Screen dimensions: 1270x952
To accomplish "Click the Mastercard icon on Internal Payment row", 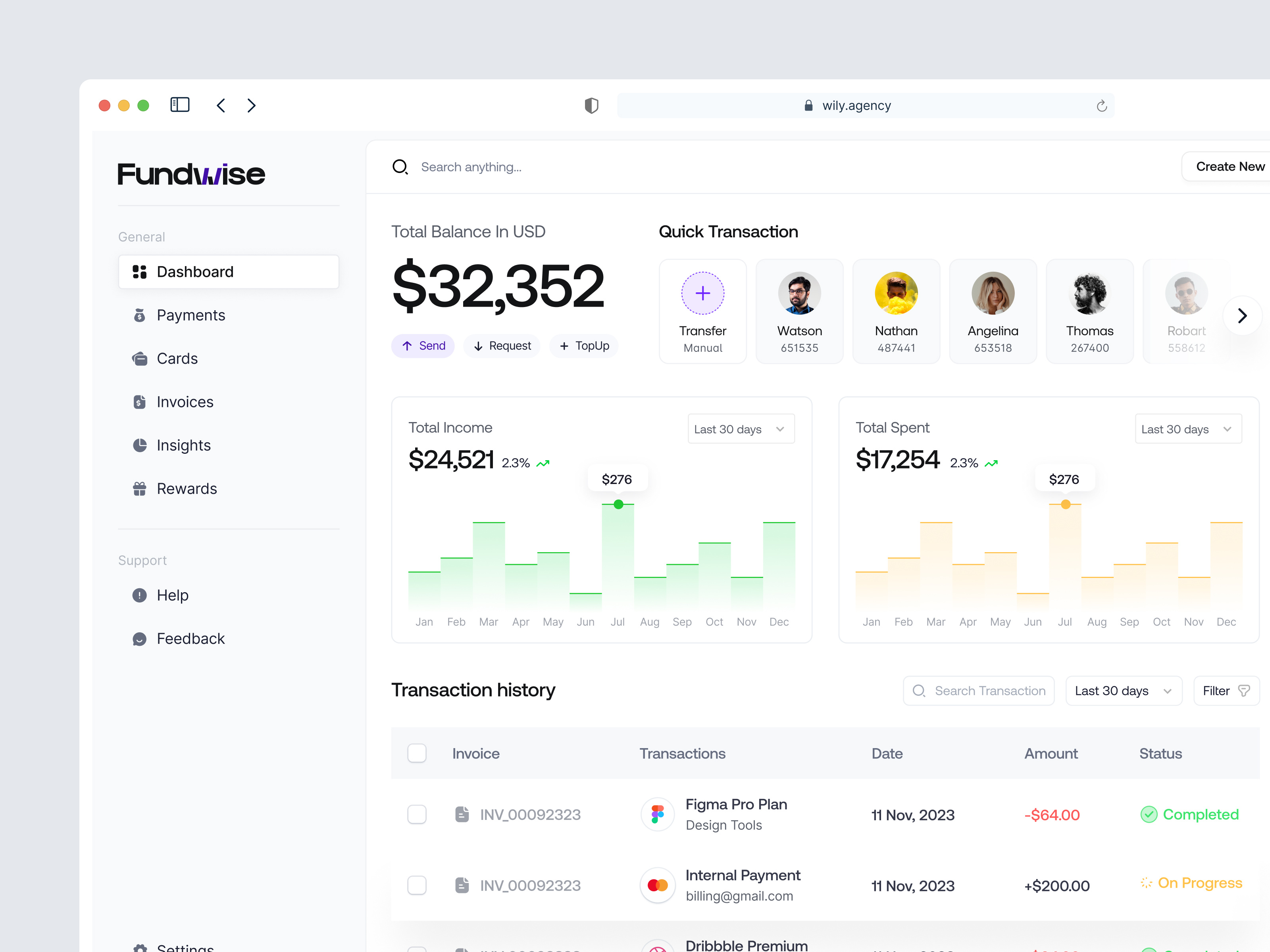I will coord(657,885).
